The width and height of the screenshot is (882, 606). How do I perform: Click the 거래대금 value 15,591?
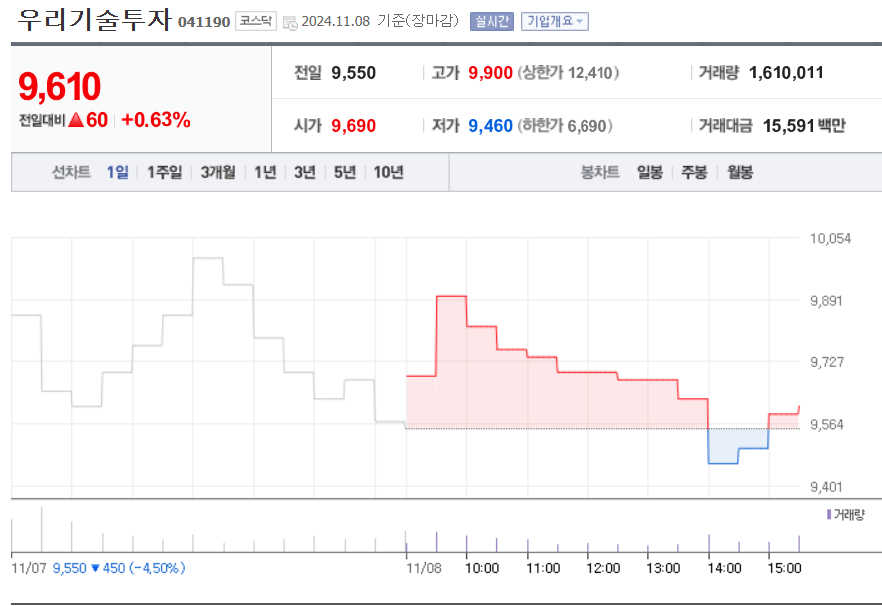[x=790, y=126]
